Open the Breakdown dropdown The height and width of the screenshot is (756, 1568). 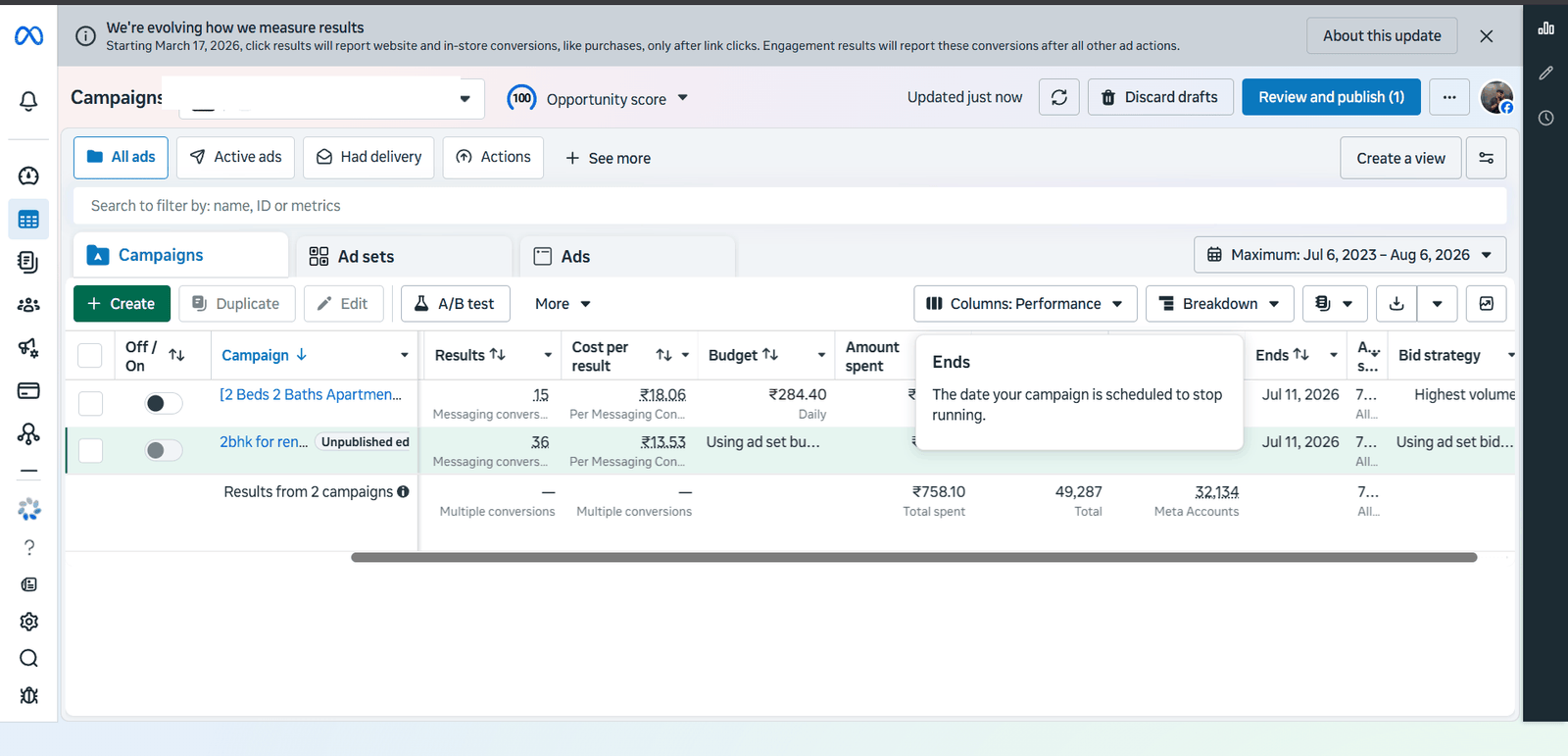pos(1219,304)
